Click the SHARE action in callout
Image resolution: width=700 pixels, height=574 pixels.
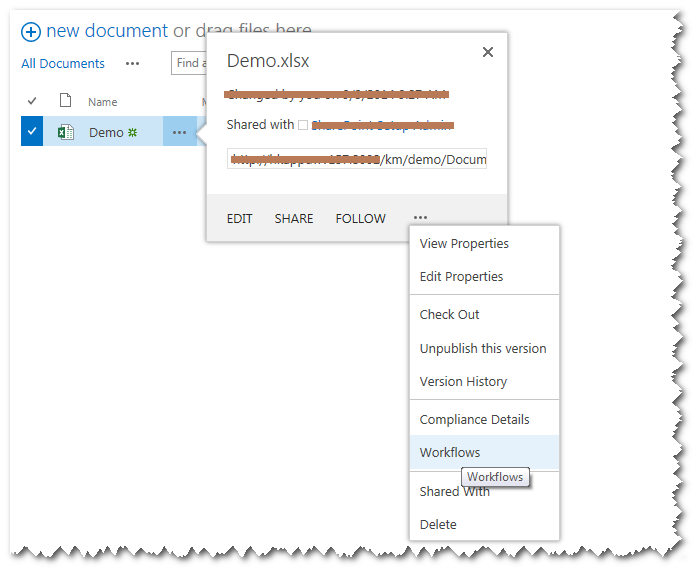pos(294,219)
